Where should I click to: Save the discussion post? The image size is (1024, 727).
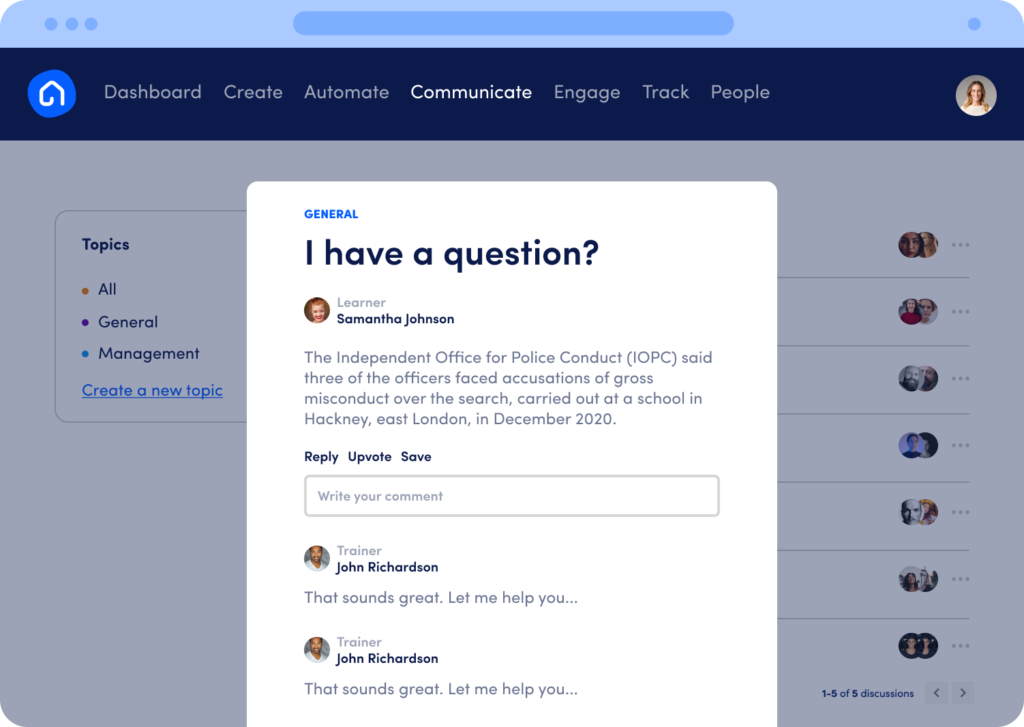click(416, 457)
